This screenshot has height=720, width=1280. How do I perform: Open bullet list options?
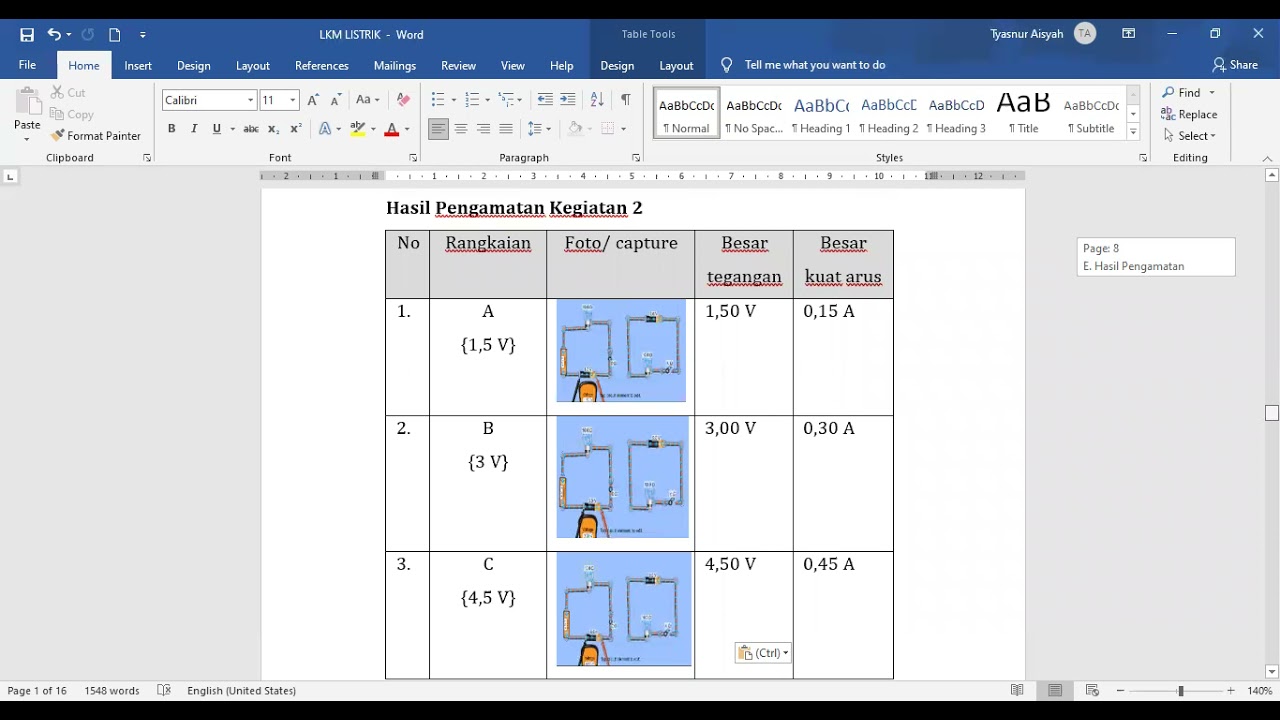point(454,100)
